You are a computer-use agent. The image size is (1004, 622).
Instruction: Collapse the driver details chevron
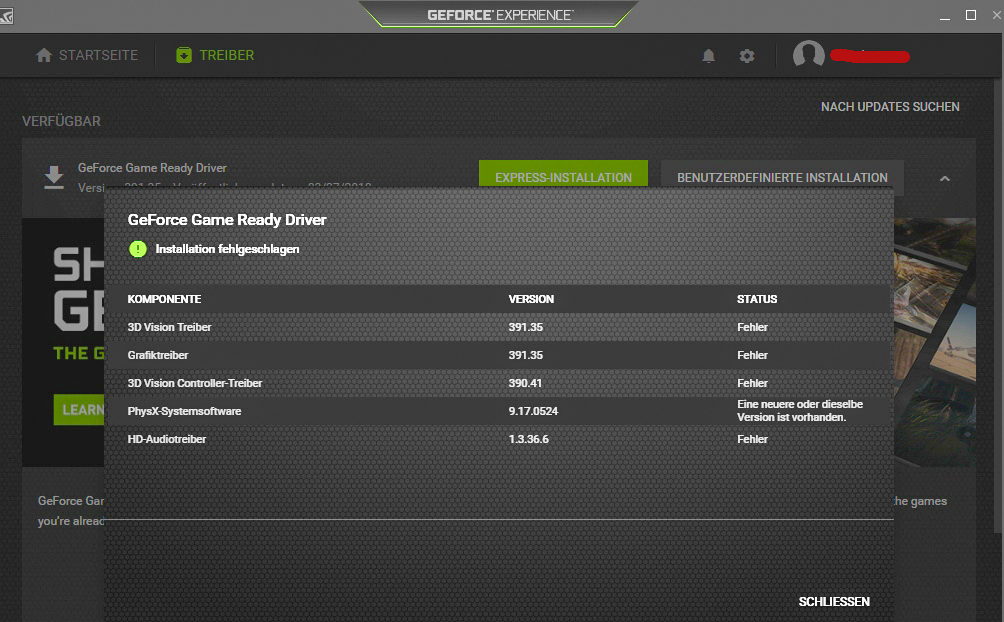(x=944, y=179)
